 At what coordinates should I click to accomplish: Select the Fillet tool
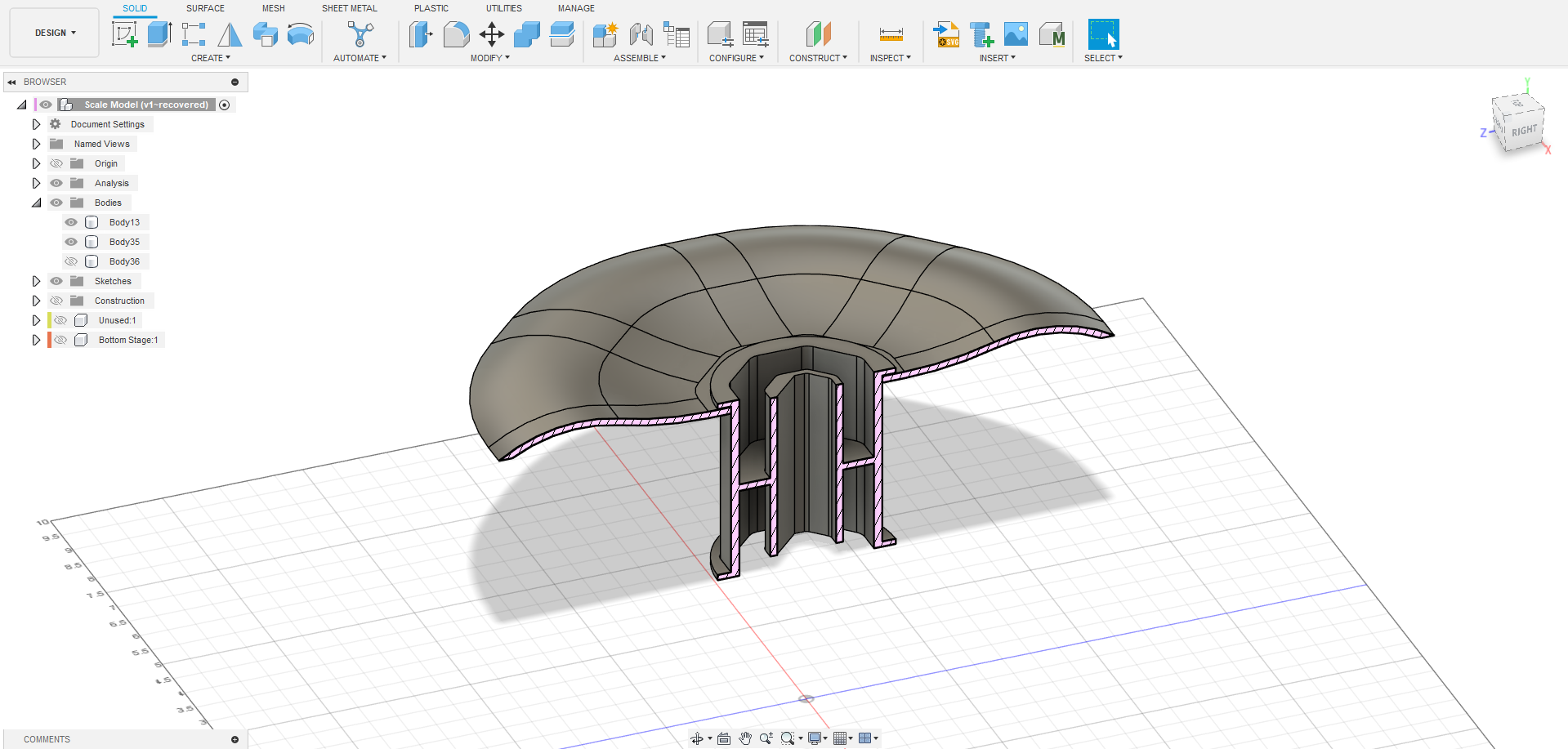point(456,34)
